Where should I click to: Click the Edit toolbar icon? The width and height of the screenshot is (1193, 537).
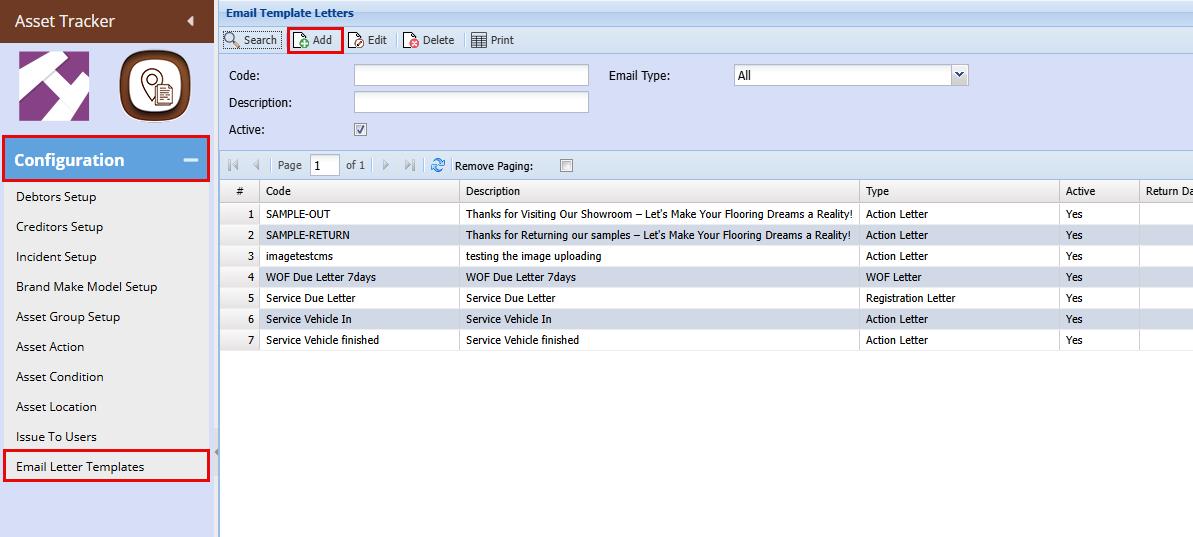coord(356,40)
